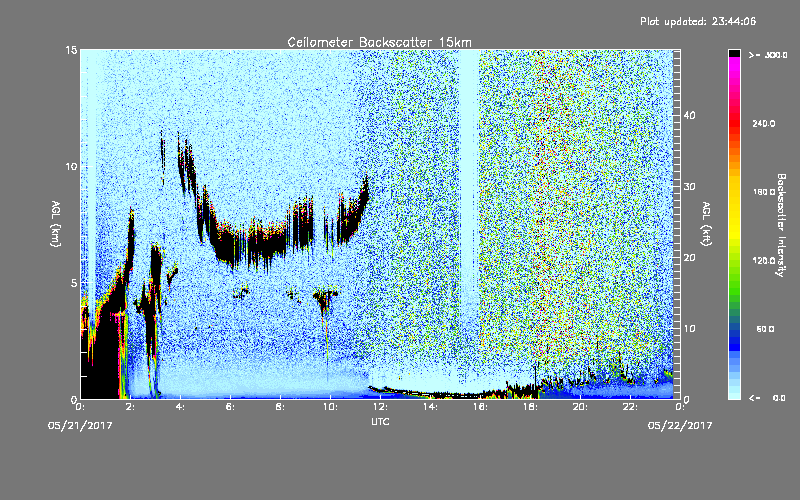The height and width of the screenshot is (500, 800).
Task: Click the 120.0 colorbar label
Action: click(764, 260)
